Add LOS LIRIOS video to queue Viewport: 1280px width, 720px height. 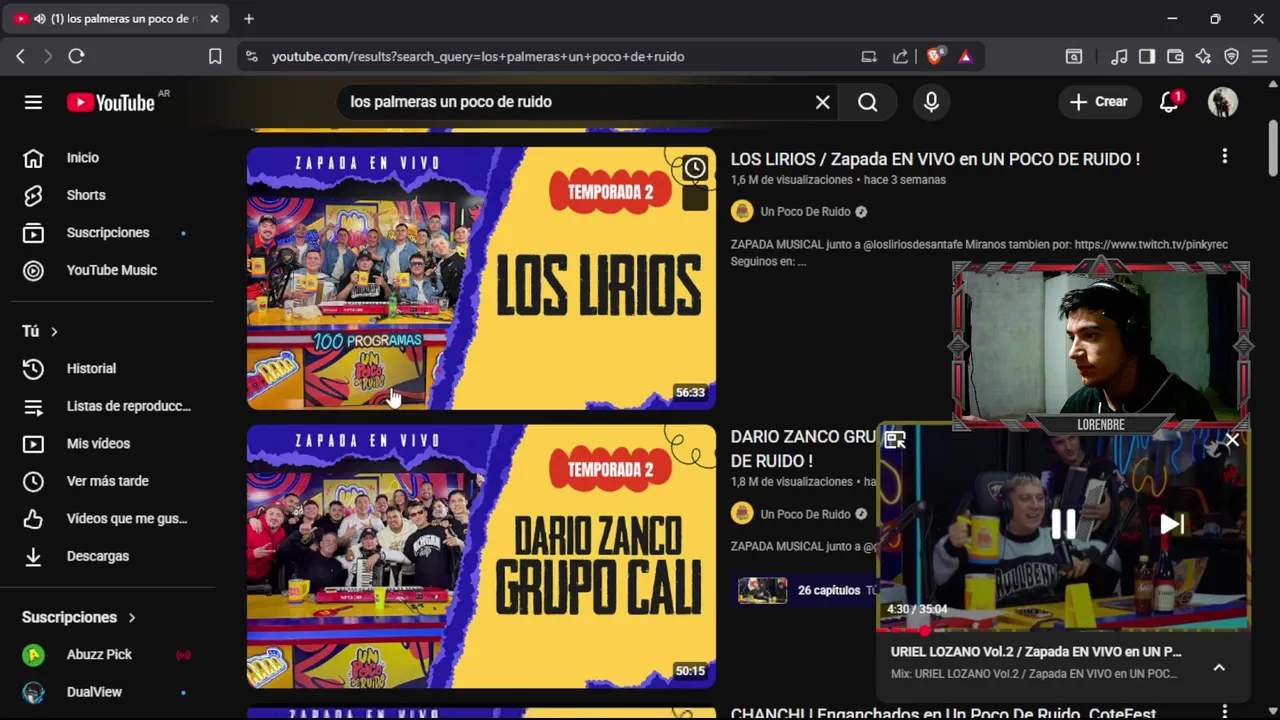[x=694, y=198]
